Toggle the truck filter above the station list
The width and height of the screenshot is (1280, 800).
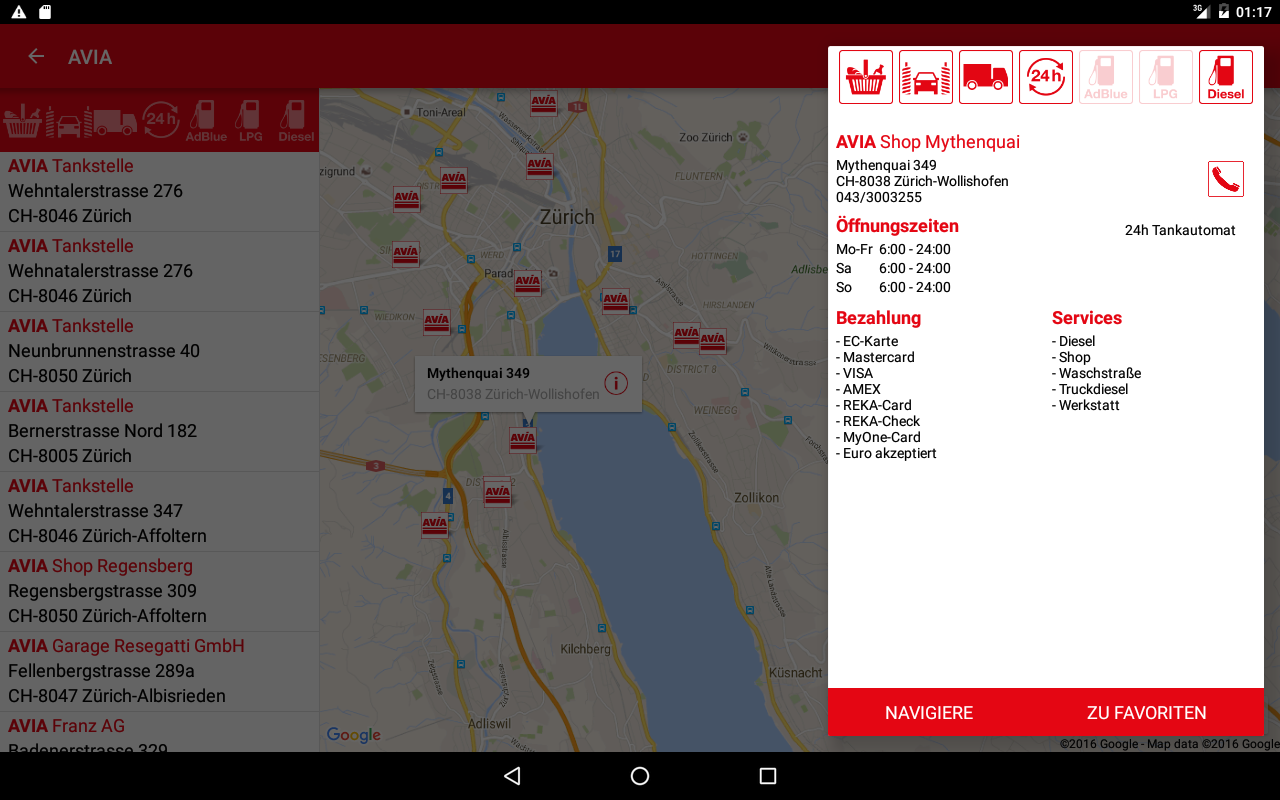(x=115, y=121)
